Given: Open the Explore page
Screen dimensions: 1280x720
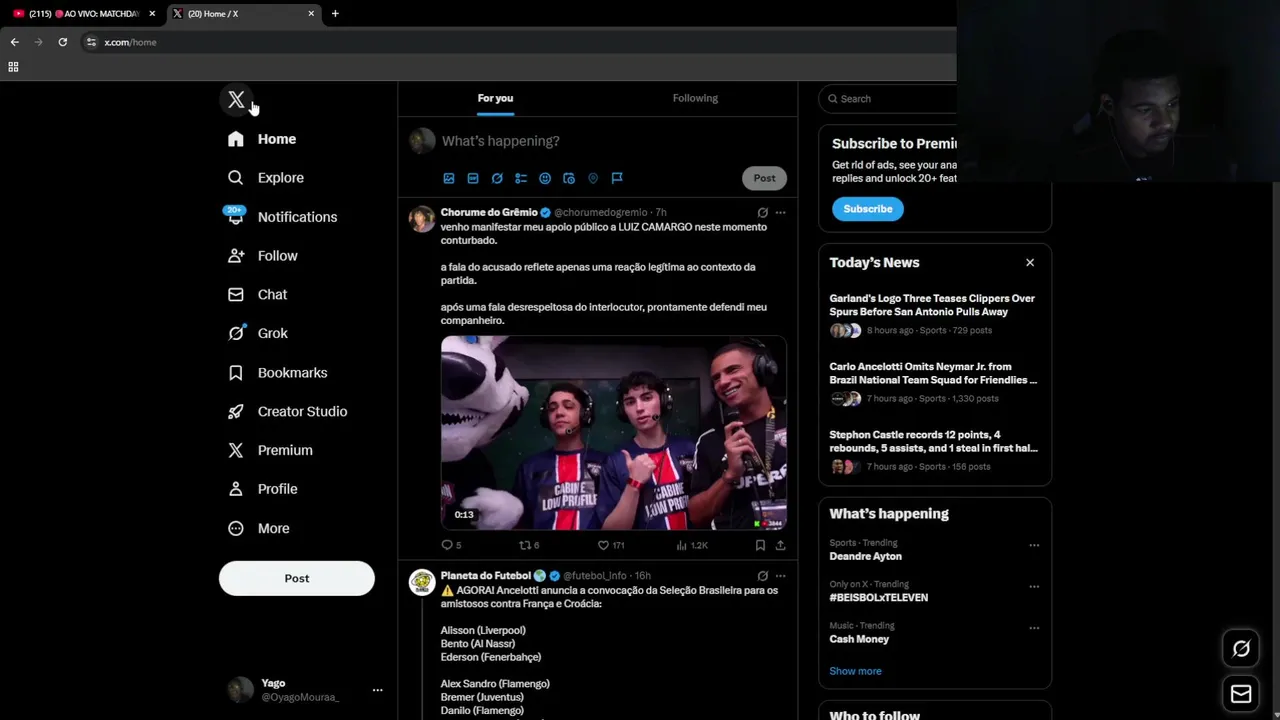Looking at the screenshot, I should coord(266,178).
